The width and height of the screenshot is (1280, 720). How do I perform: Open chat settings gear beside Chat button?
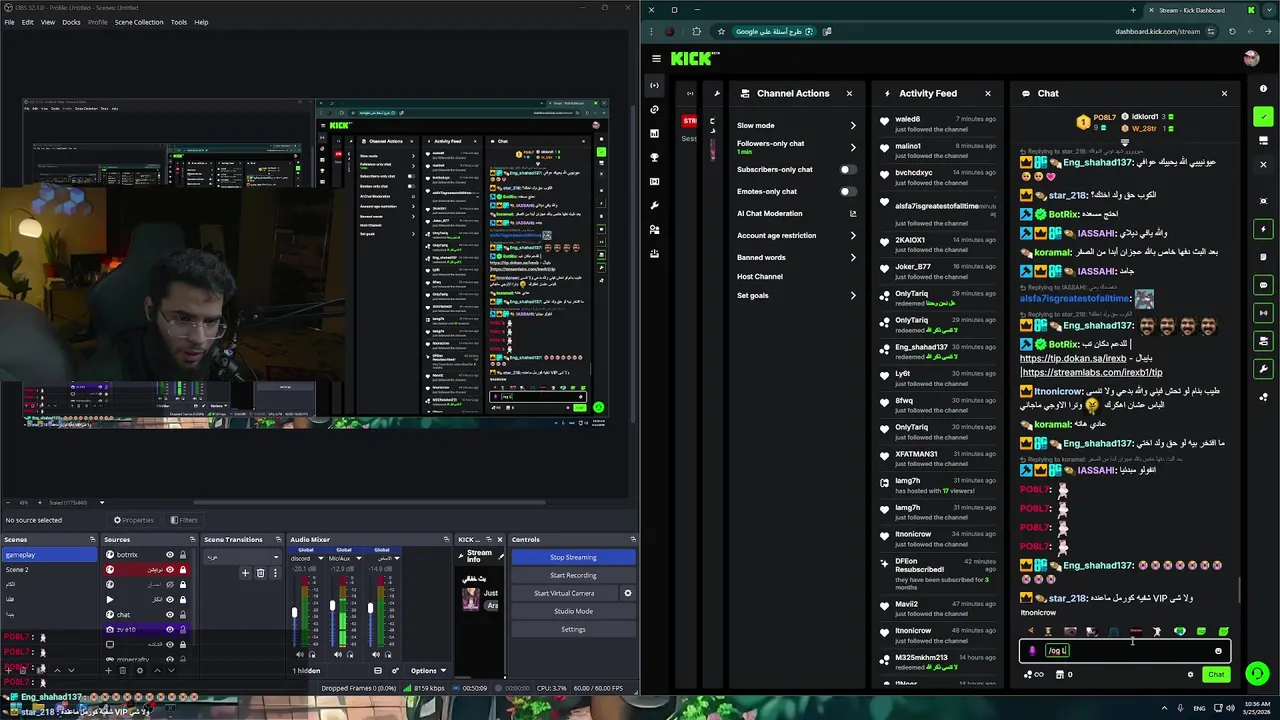[1190, 675]
